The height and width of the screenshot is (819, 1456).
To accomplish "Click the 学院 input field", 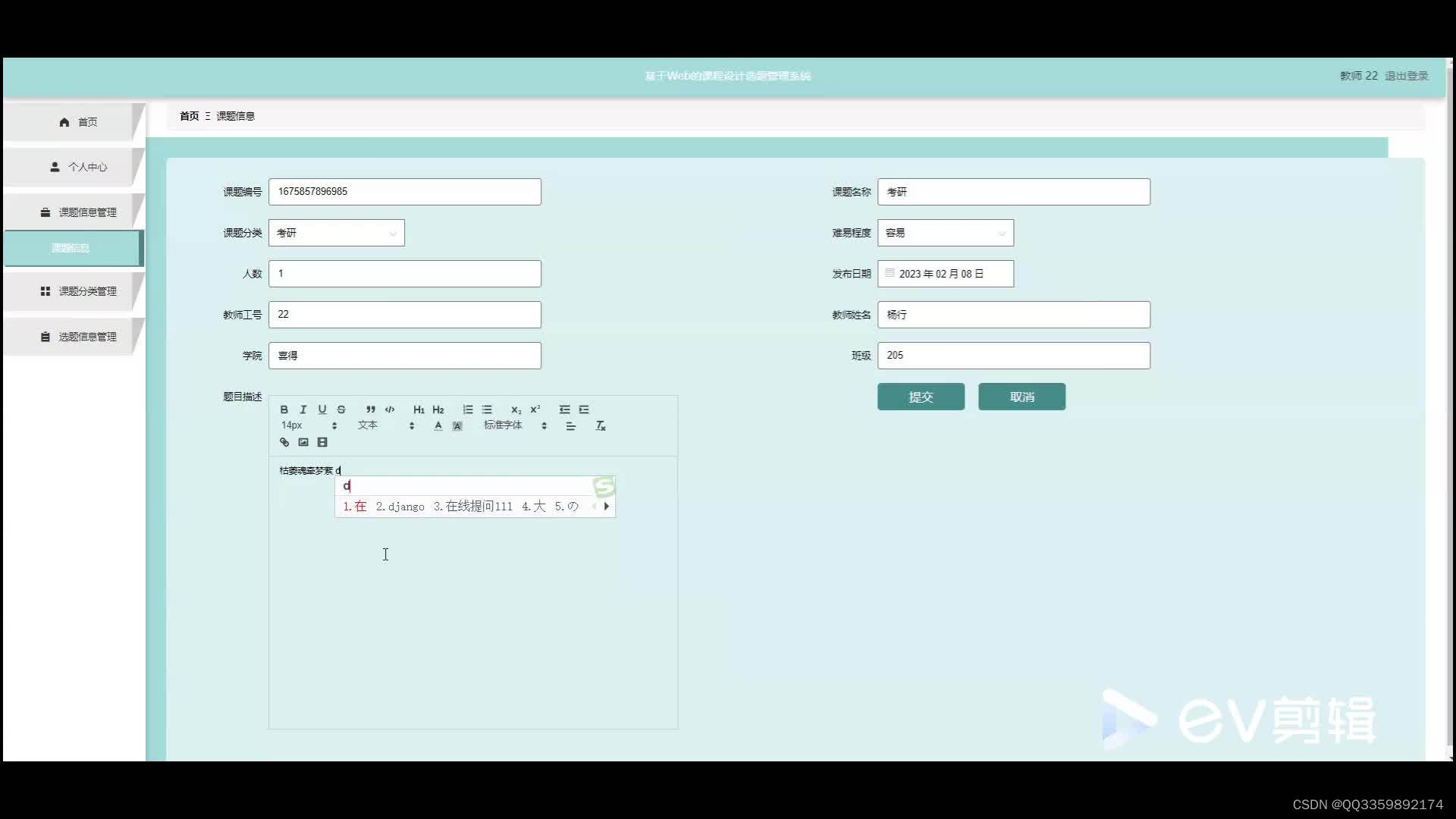I will point(405,356).
